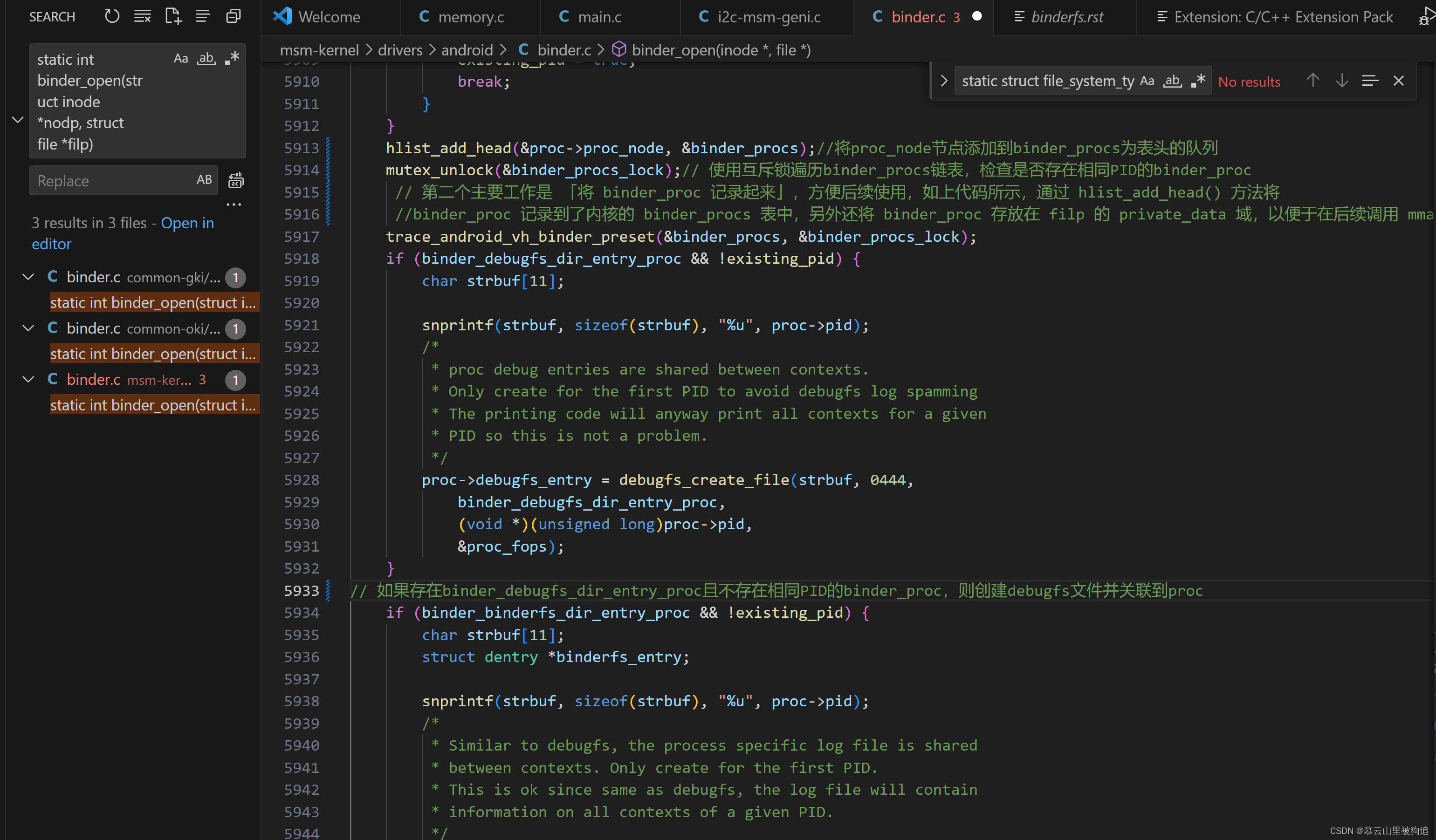
Task: Go to previous match arrow in find widget
Action: (1312, 81)
